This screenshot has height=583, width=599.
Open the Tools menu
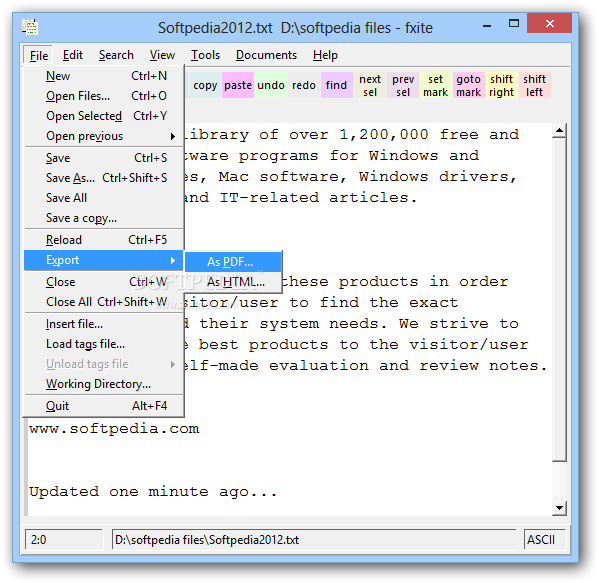pyautogui.click(x=205, y=55)
